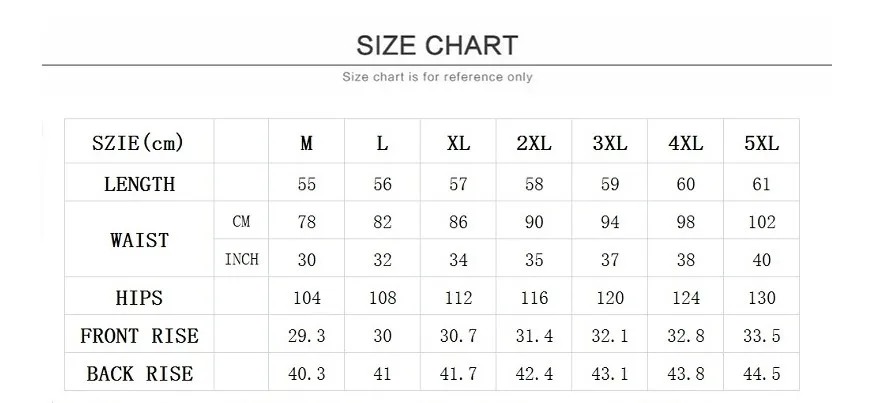Viewport: 895px width, 403px height.
Task: Click the WAIST row label
Action: (x=139, y=240)
